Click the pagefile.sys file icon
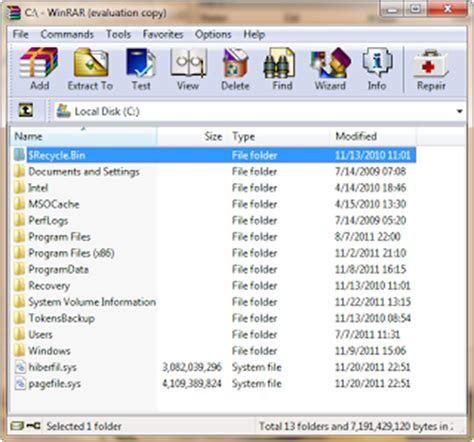 (20, 383)
